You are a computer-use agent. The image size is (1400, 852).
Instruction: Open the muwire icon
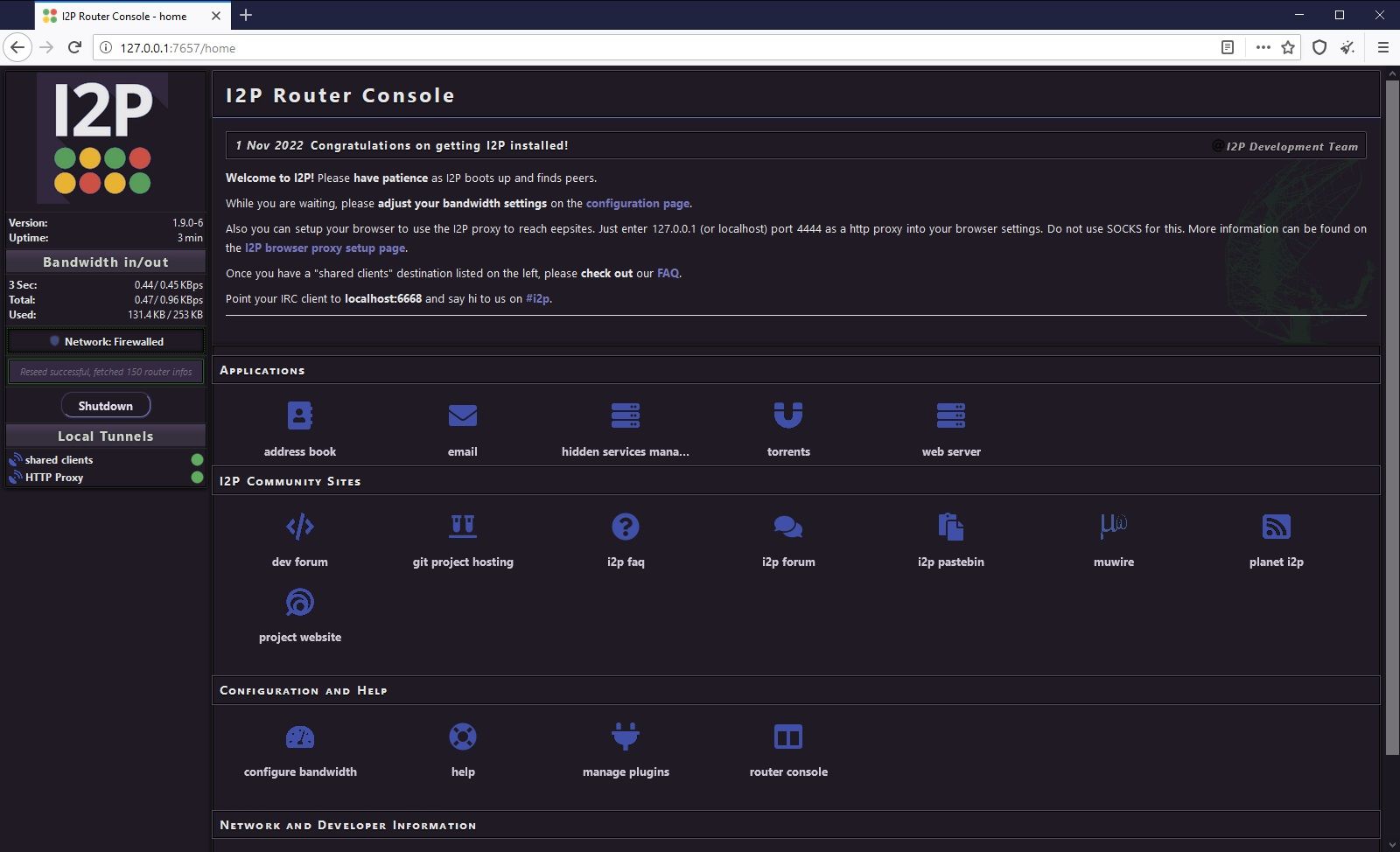tap(1114, 527)
